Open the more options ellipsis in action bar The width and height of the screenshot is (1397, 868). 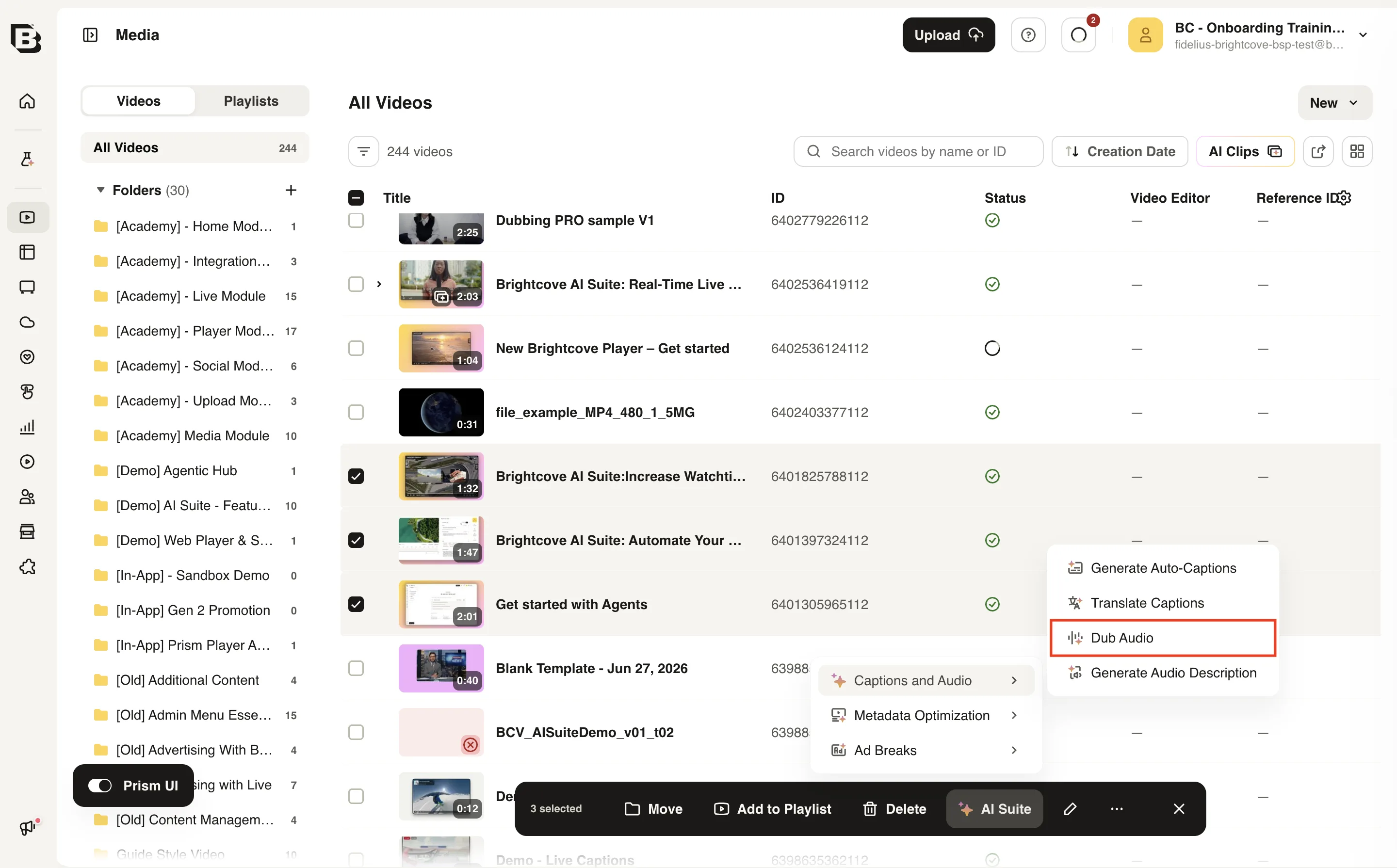pyautogui.click(x=1116, y=808)
